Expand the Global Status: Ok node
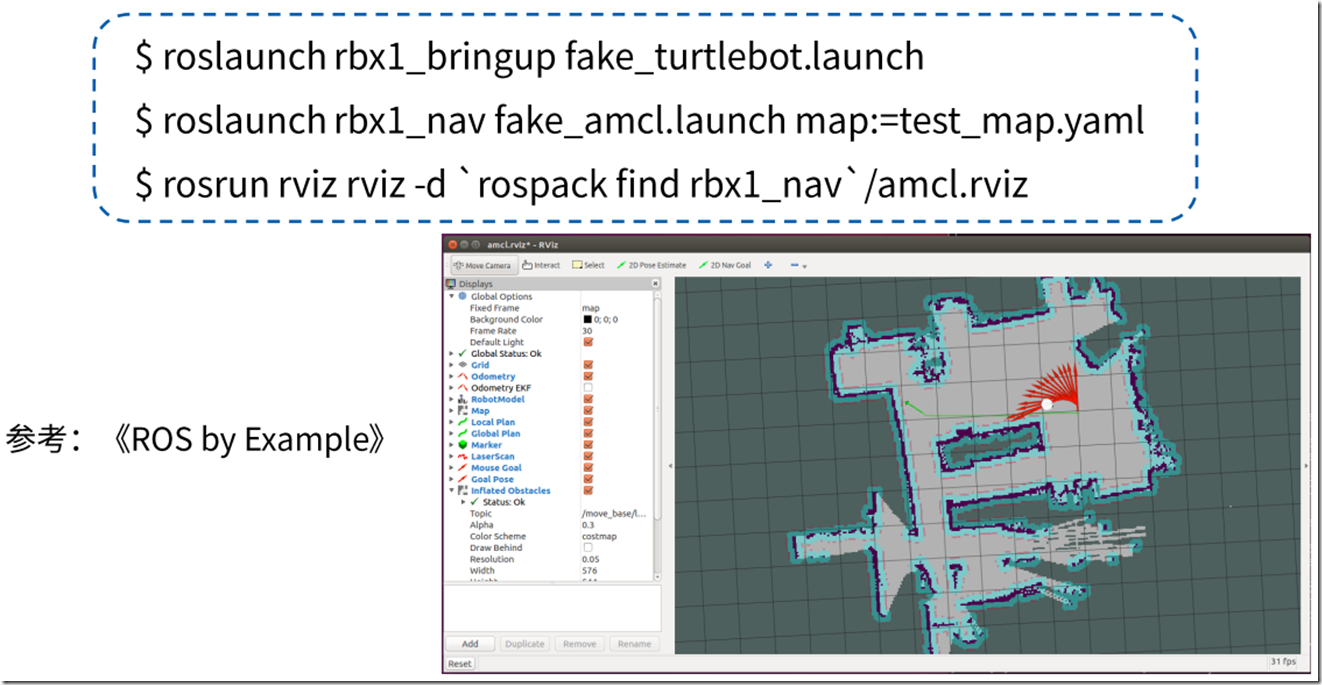 pos(452,353)
